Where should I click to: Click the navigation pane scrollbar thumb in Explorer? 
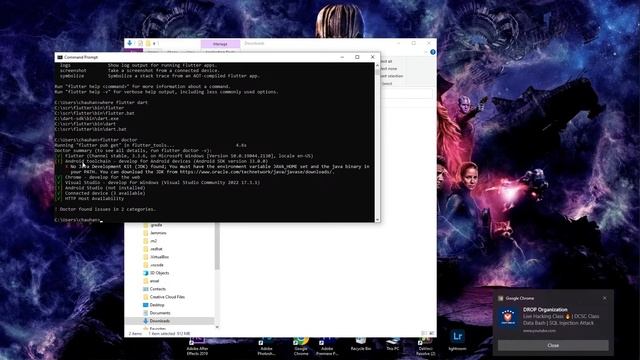[x=217, y=246]
